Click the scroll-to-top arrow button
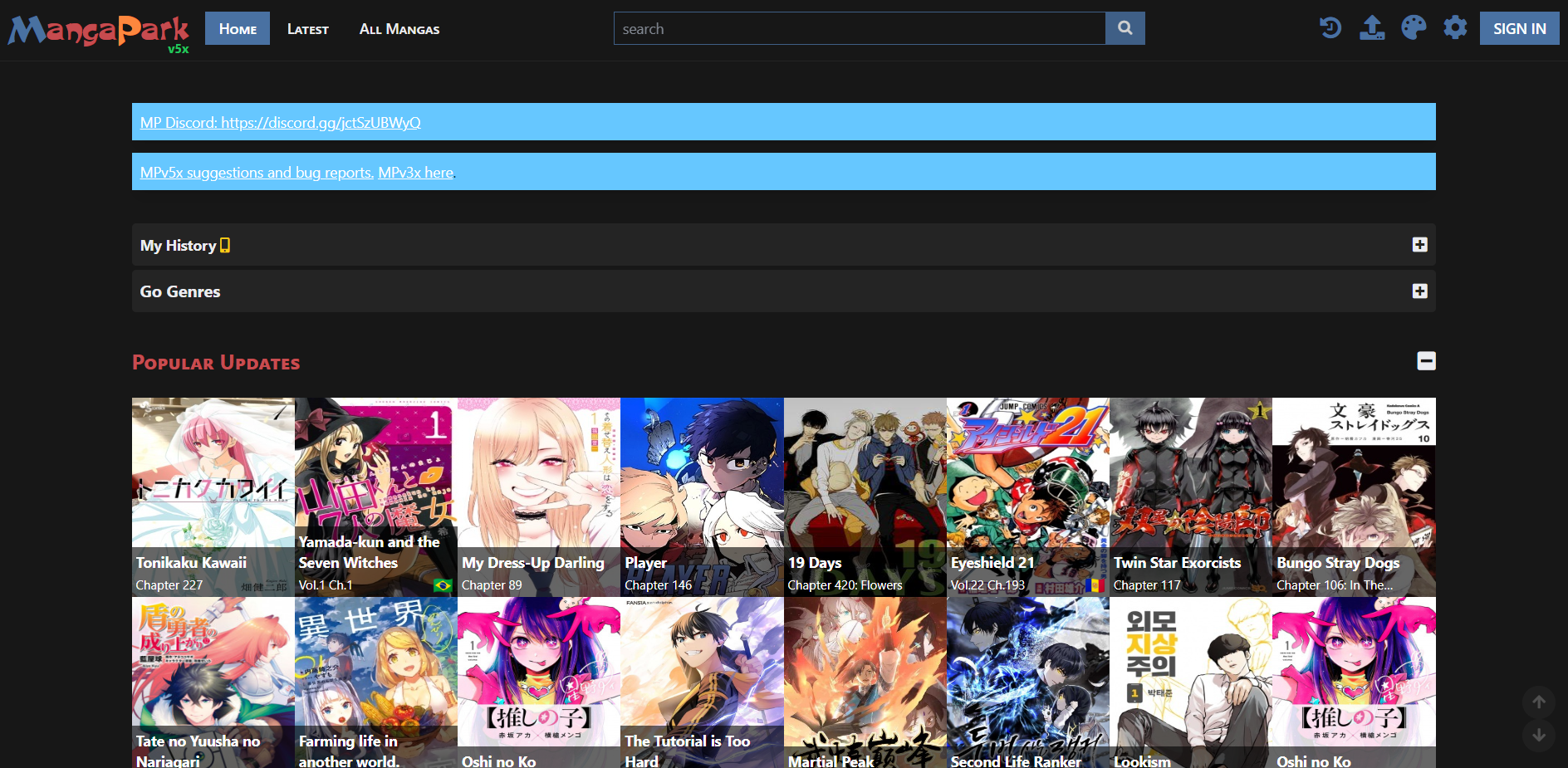1568x768 pixels. coord(1539,702)
